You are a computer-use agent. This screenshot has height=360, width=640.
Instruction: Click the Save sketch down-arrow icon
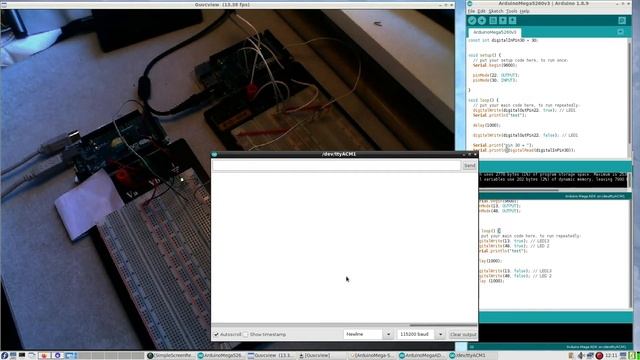[x=513, y=20]
